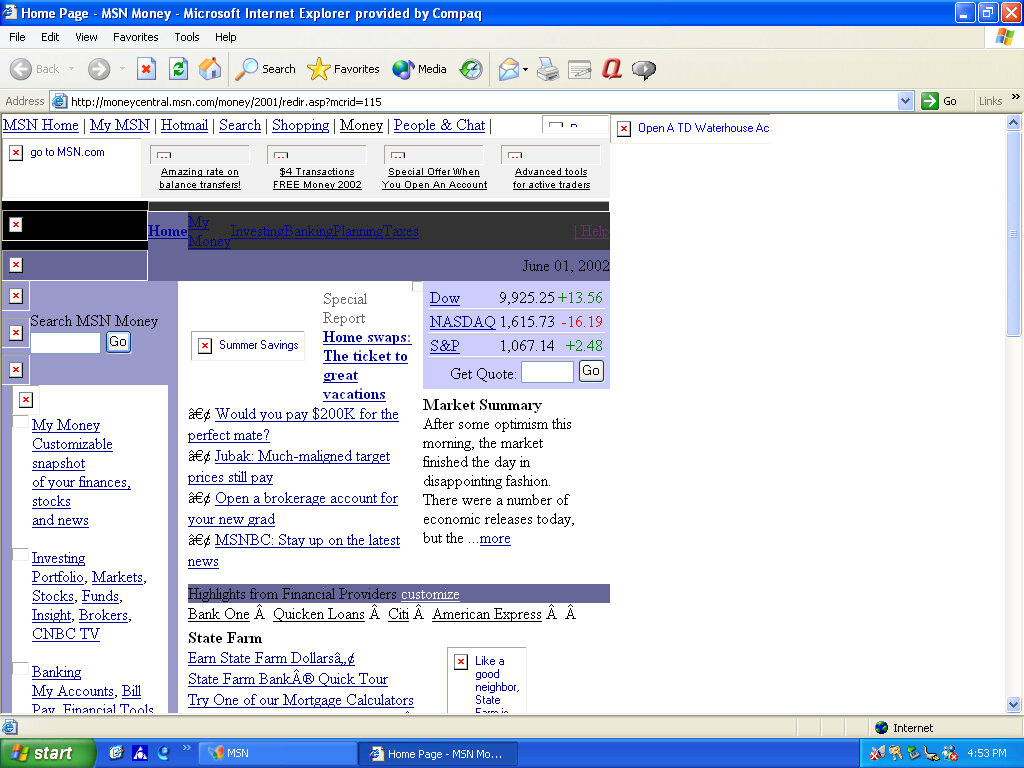Click the Refresh page icon
Screen dimensions: 1024x768
pos(178,69)
